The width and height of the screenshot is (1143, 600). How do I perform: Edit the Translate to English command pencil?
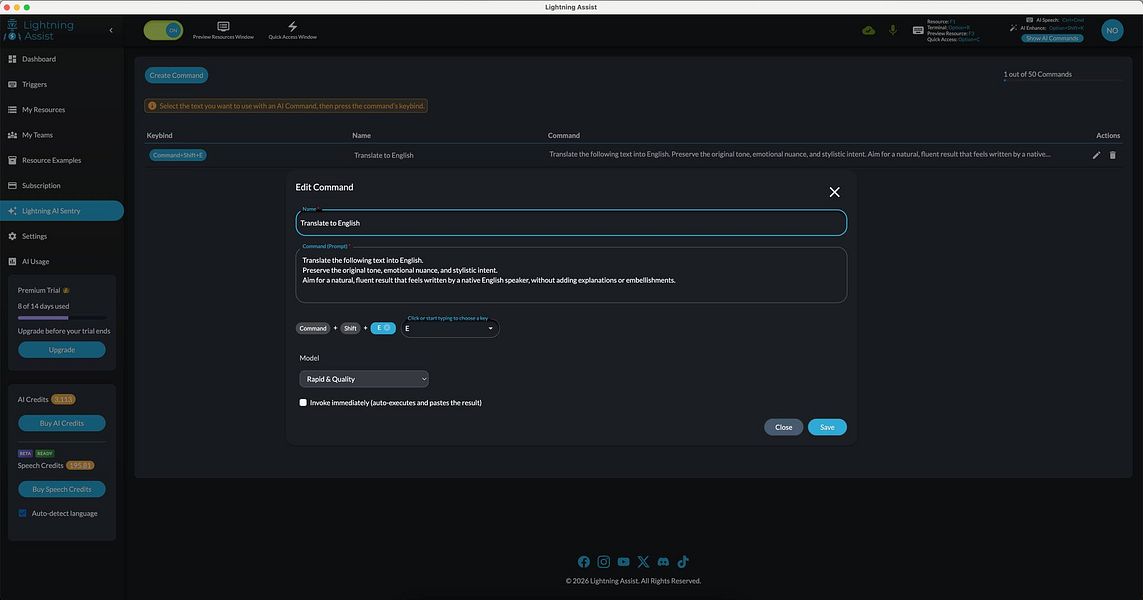click(1096, 155)
